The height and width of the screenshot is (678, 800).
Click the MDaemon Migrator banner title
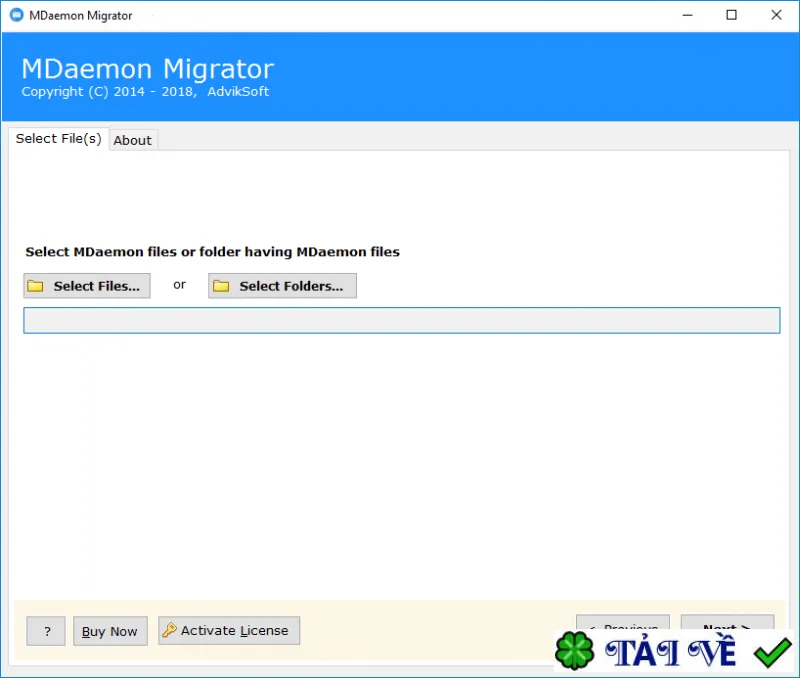tap(148, 69)
